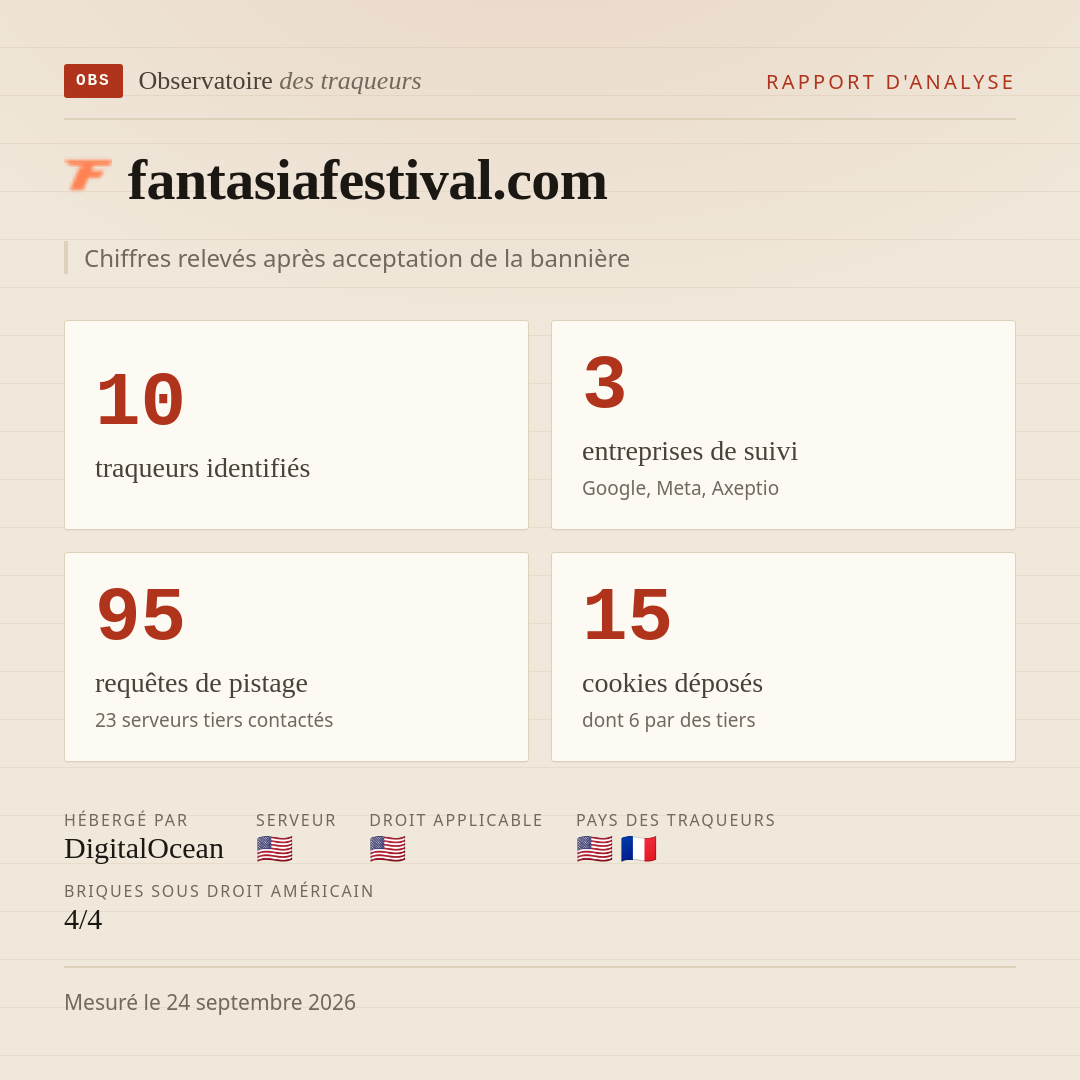Click the note about bannière acceptance

coord(357,258)
